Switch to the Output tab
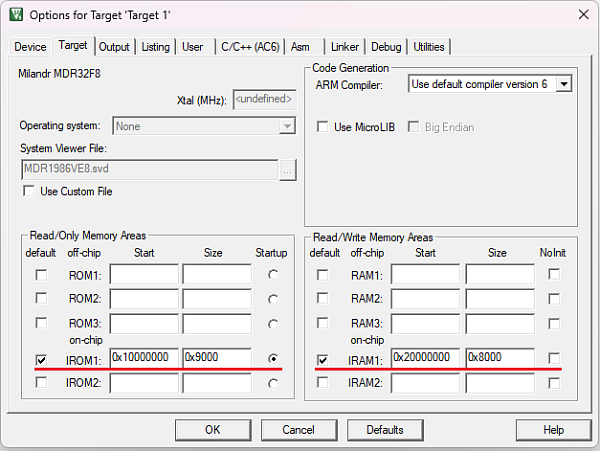Image resolution: width=600 pixels, height=451 pixels. pyautogui.click(x=114, y=47)
